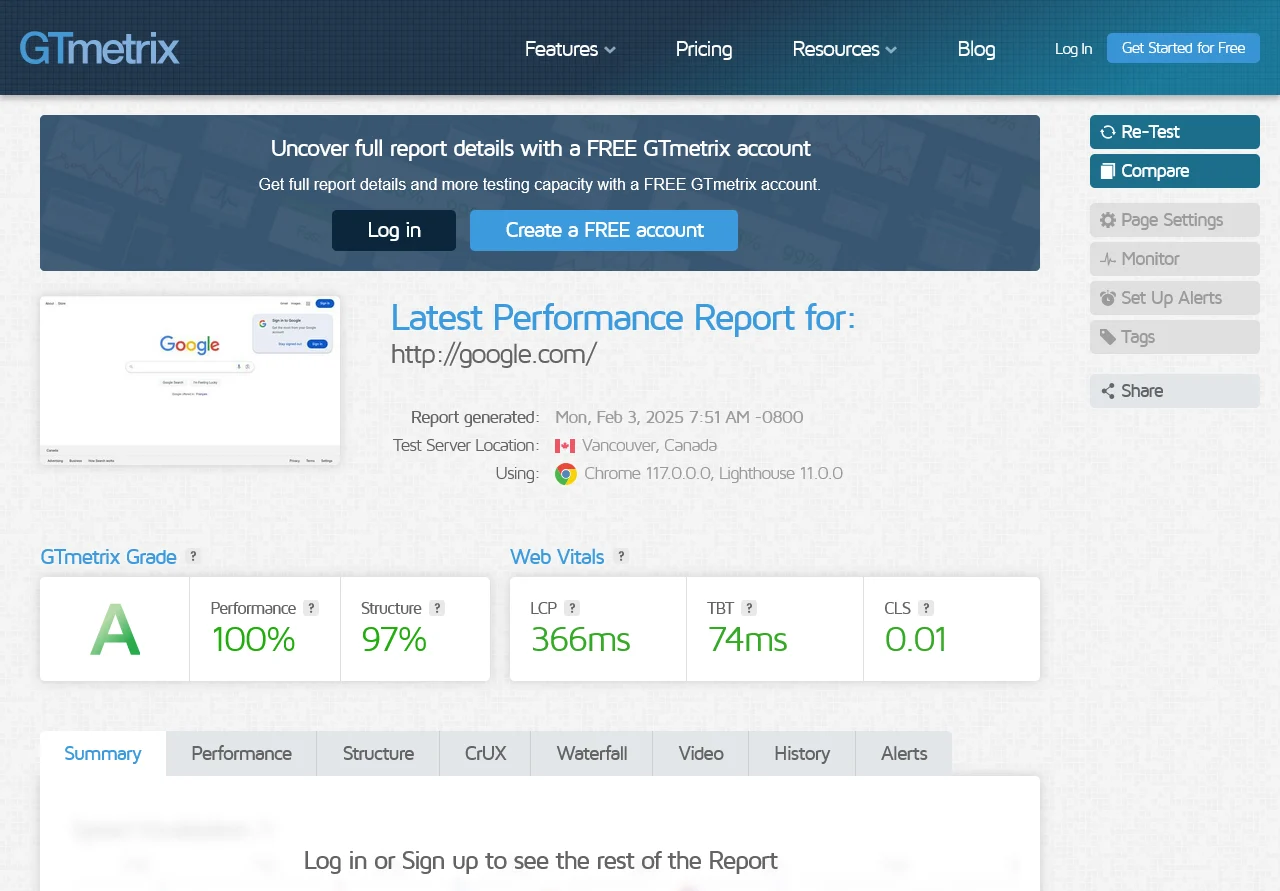Screen dimensions: 1280x891
Task: Click the 74ms TBT value
Action: click(x=748, y=639)
